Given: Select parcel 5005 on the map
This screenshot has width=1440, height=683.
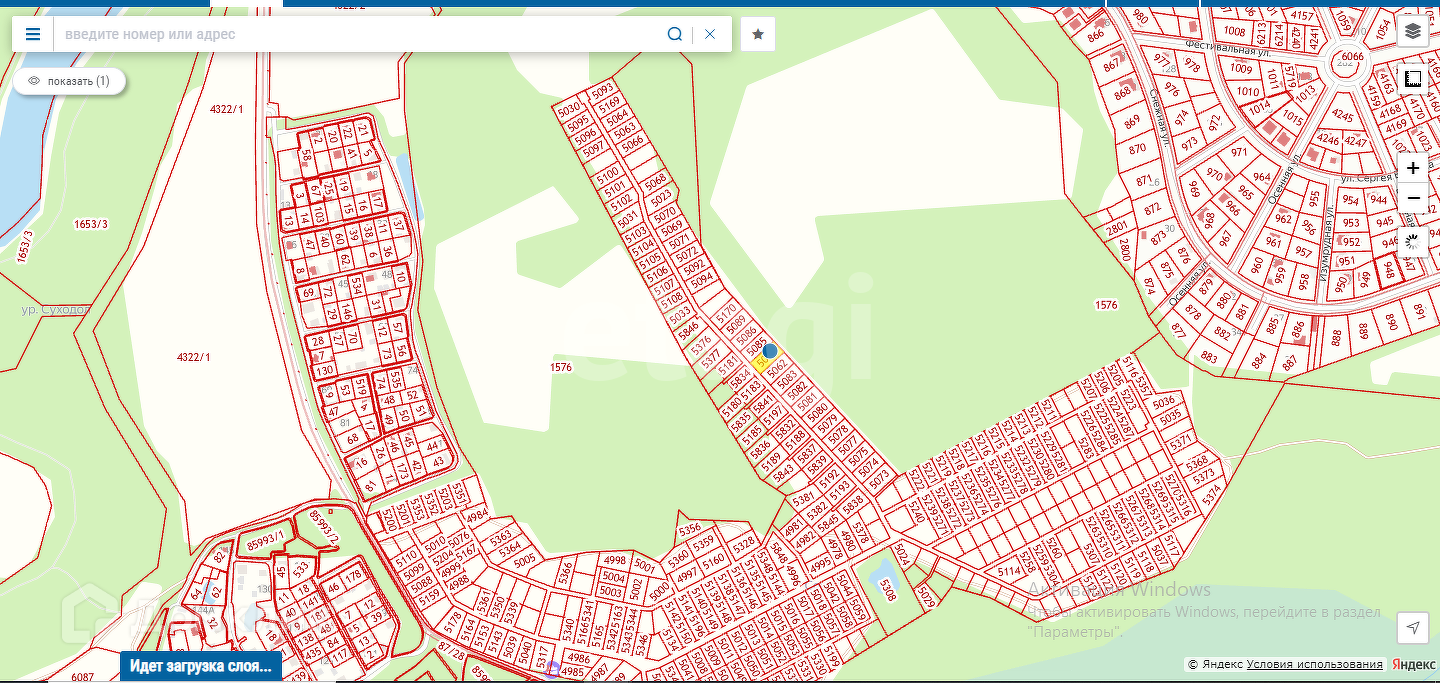Looking at the screenshot, I should 524,561.
